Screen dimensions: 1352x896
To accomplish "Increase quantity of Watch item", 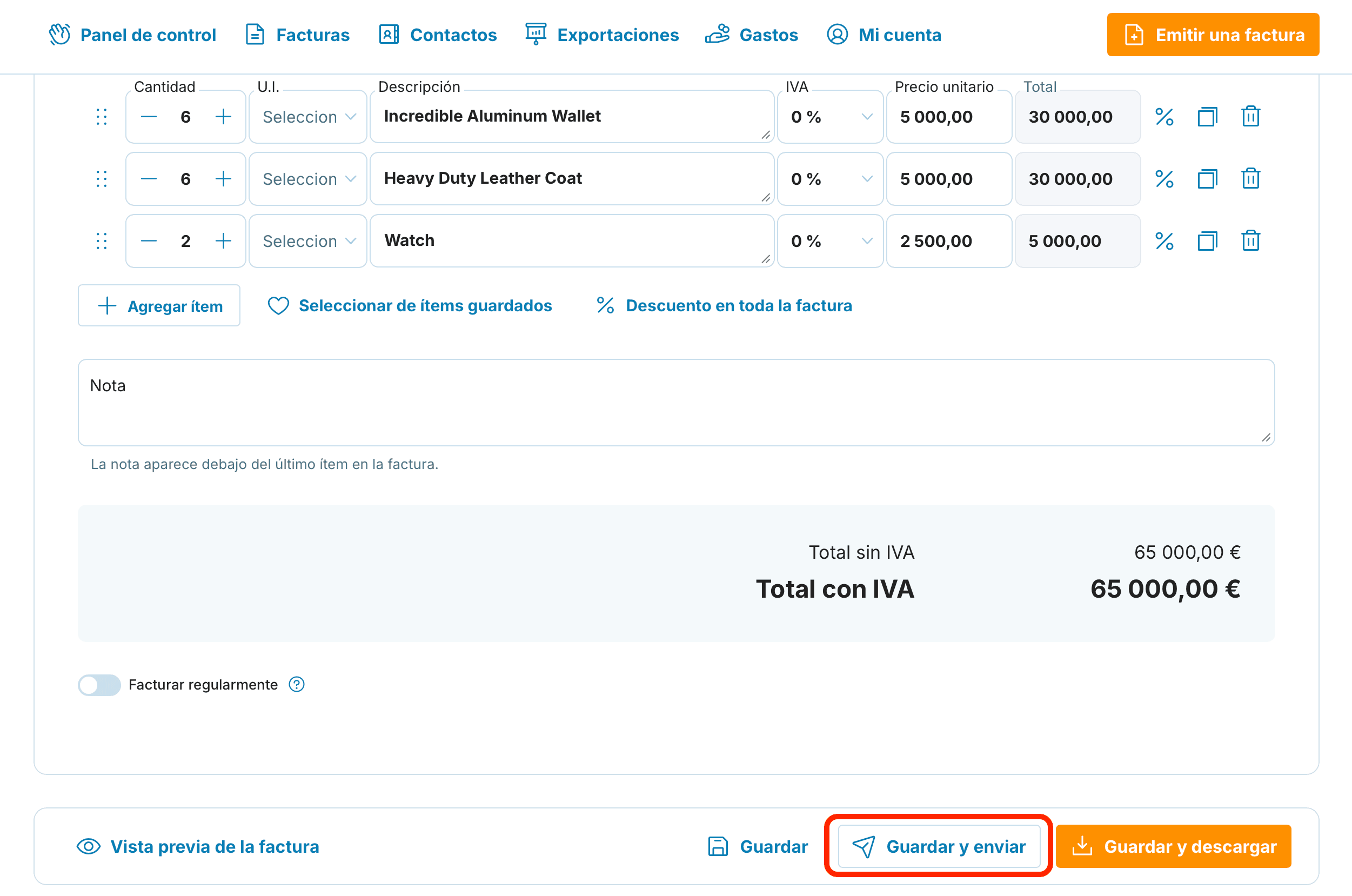I will tap(223, 241).
